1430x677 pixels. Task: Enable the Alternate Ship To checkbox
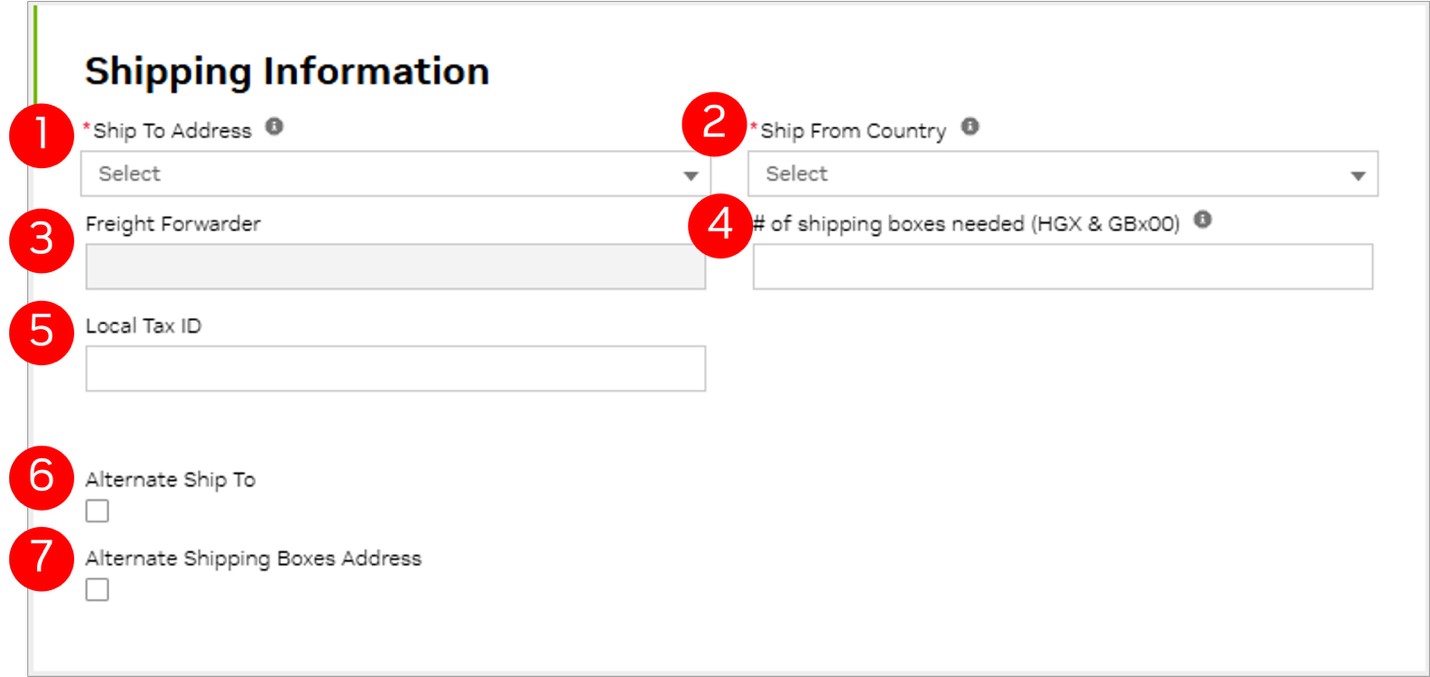click(97, 511)
